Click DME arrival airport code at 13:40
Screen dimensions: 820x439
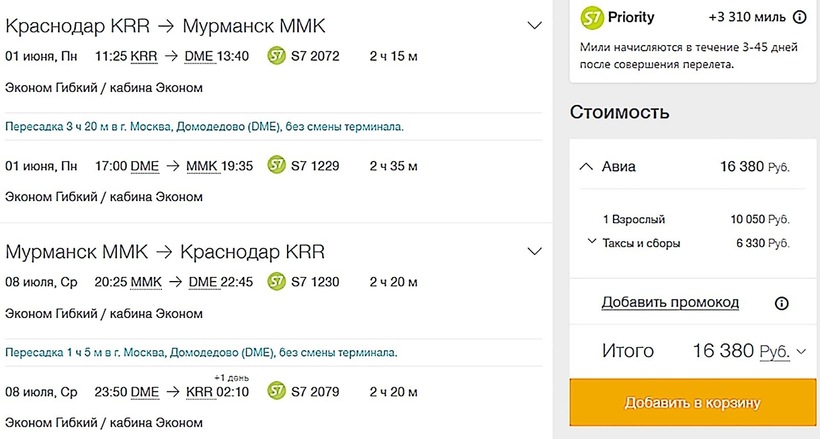click(x=199, y=56)
